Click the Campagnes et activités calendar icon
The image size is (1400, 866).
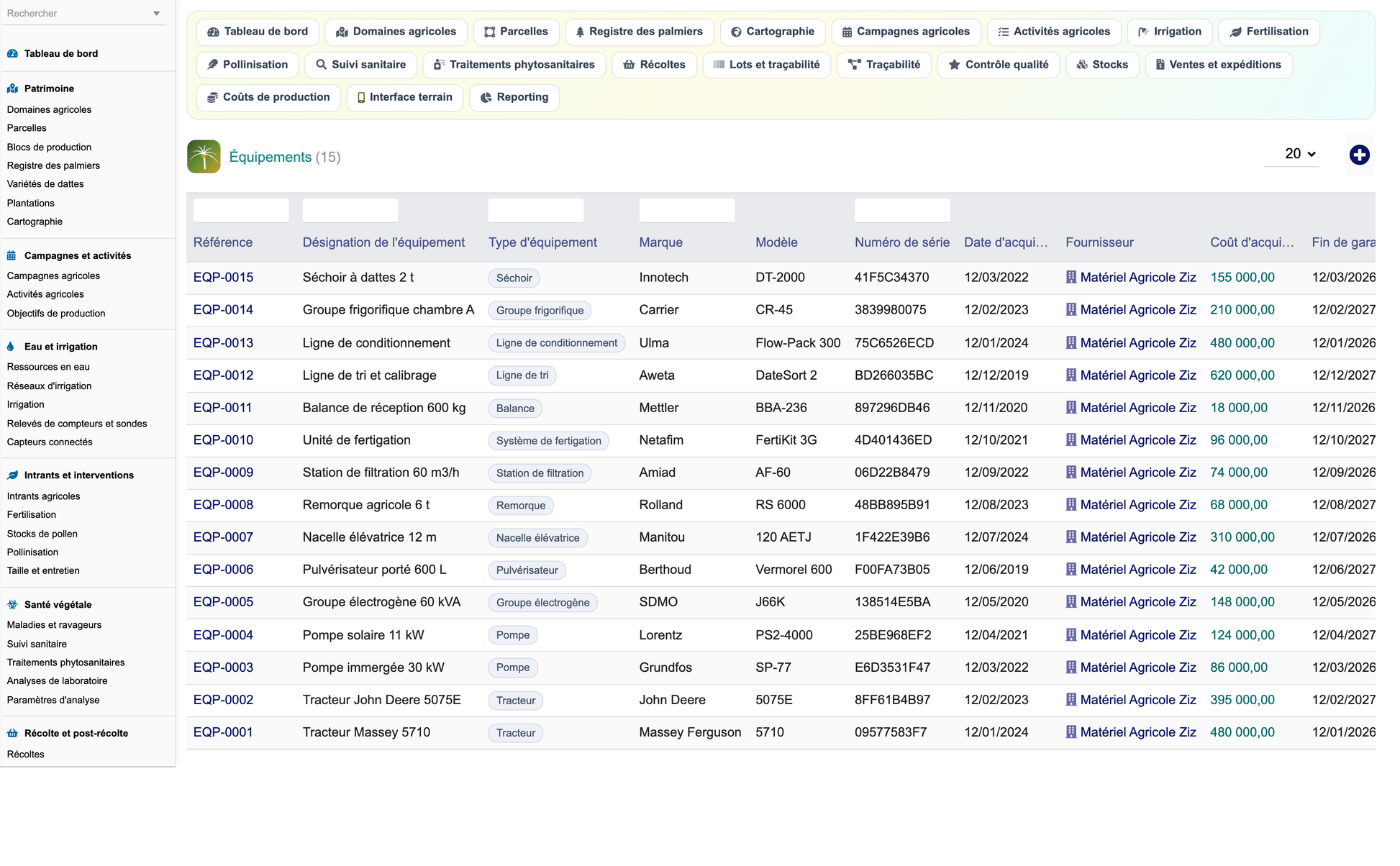12,255
